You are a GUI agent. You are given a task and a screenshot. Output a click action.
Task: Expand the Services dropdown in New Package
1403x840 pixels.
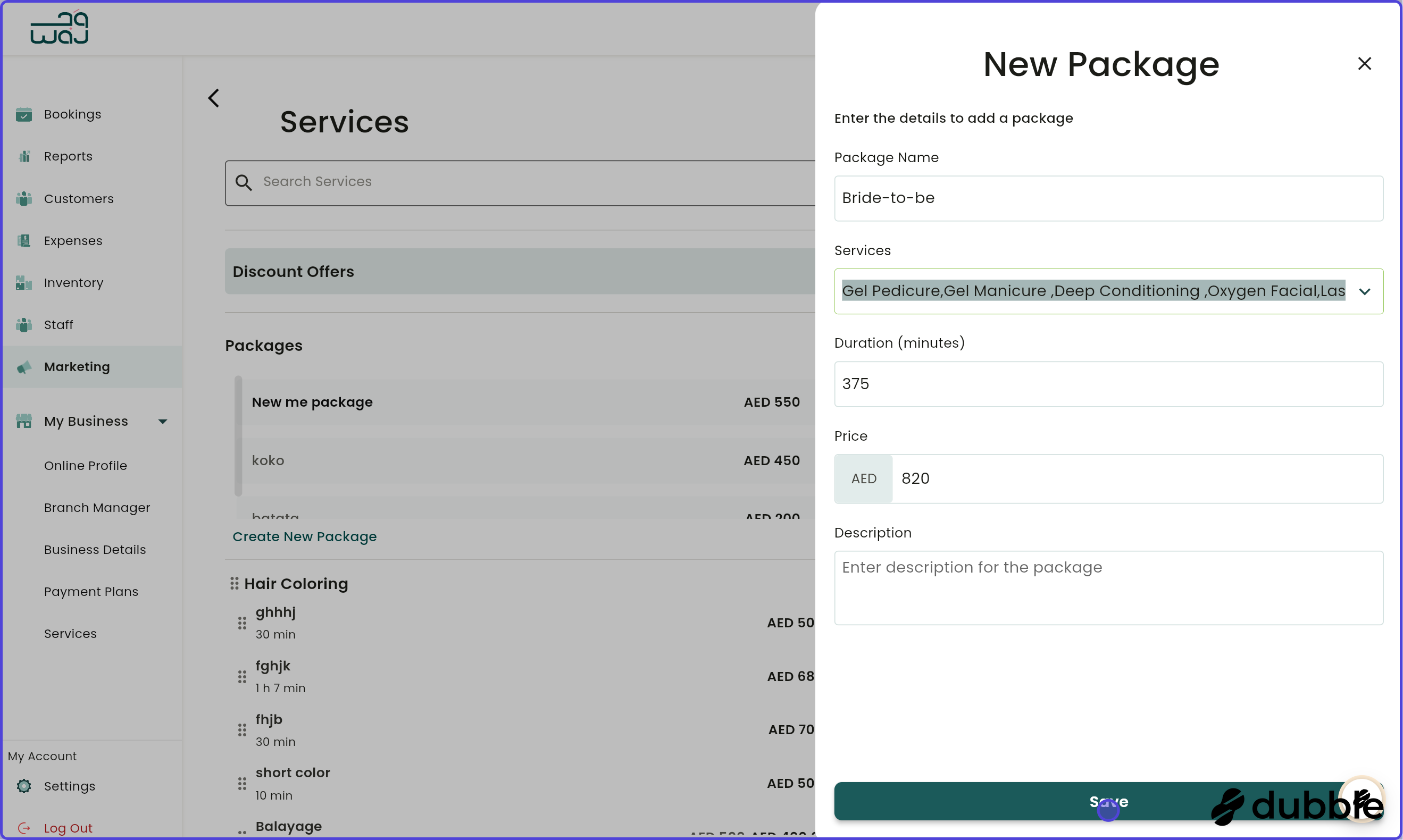tap(1365, 291)
